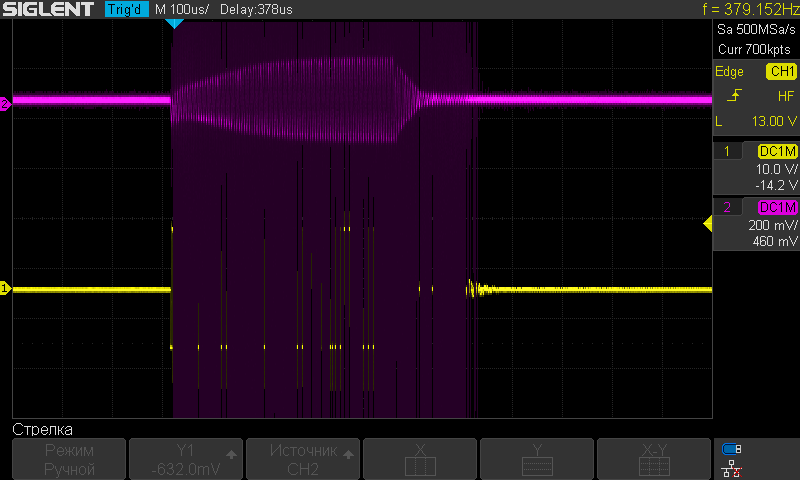This screenshot has width=800, height=480.
Task: Open the Edge trigger type label
Action: click(729, 71)
